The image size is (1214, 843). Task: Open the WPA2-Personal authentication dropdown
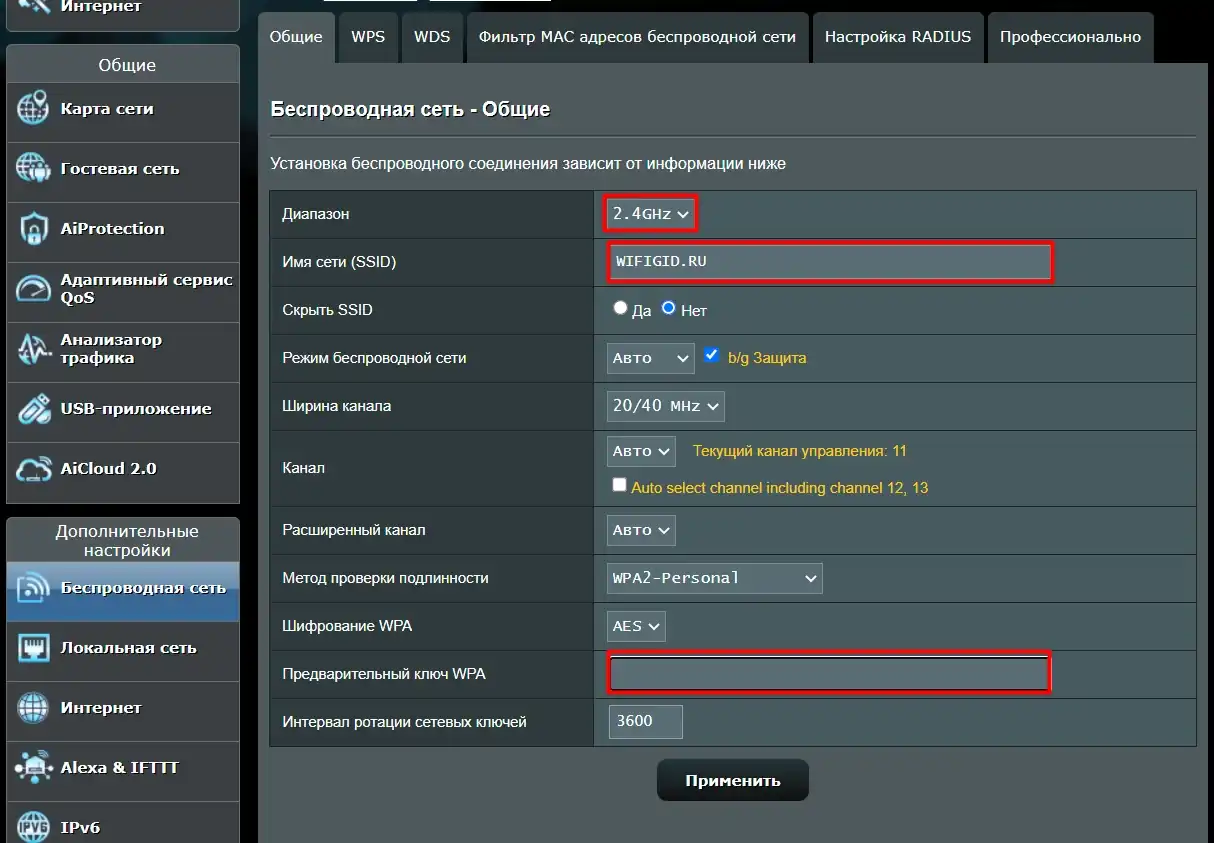tap(714, 578)
